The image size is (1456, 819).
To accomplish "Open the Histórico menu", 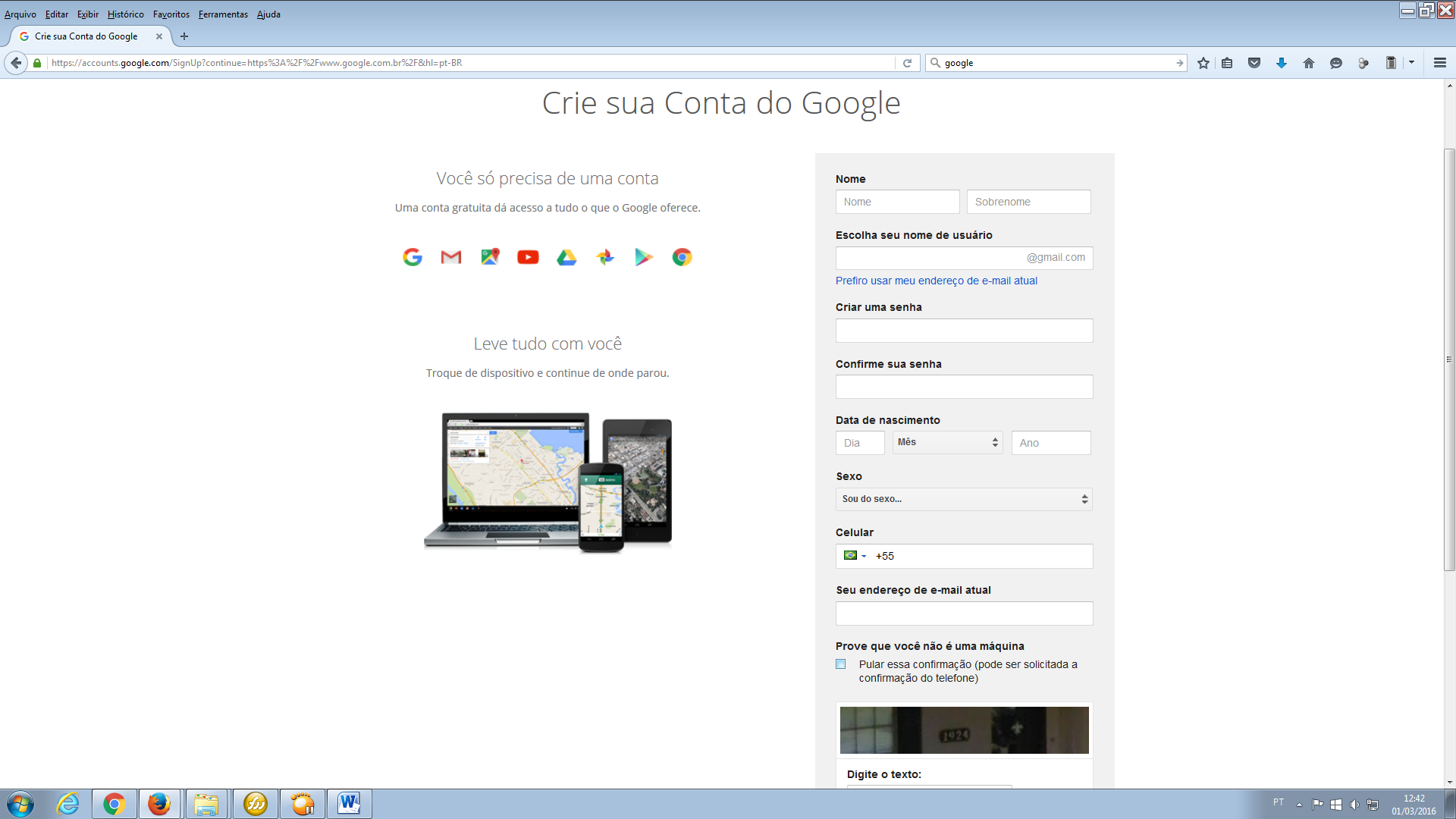I will point(125,14).
